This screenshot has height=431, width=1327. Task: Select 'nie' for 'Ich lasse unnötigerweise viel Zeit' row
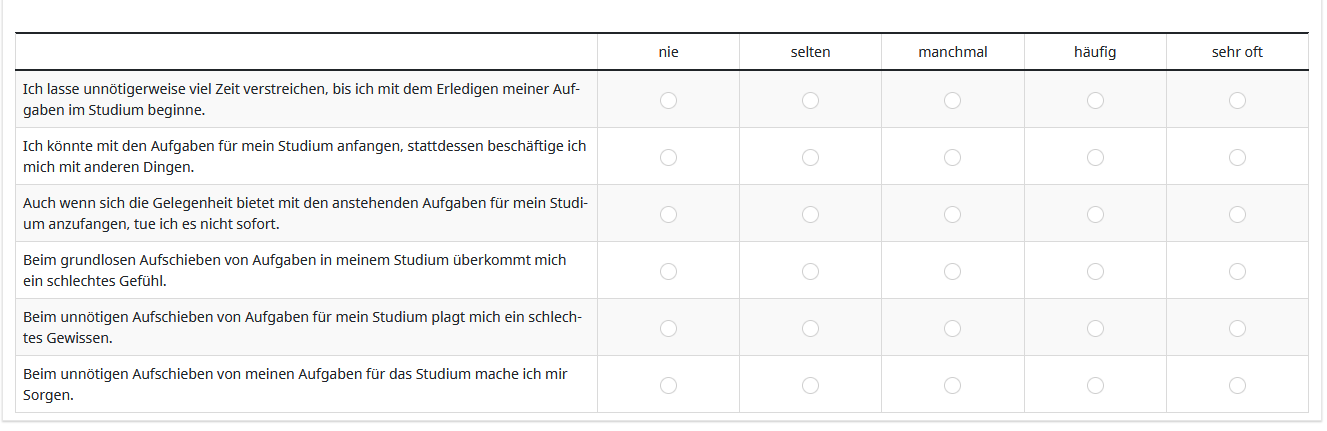pos(668,100)
